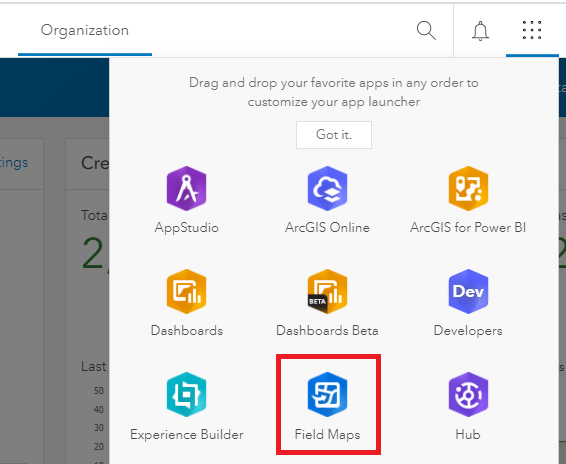The image size is (566, 464).
Task: Launch the Dashboards Beta app icon
Action: pos(327,291)
